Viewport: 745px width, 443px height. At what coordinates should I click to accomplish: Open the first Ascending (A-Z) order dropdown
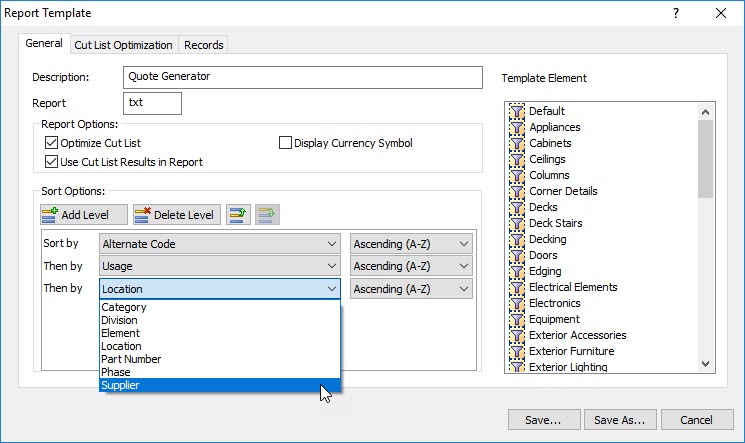pyautogui.click(x=410, y=243)
